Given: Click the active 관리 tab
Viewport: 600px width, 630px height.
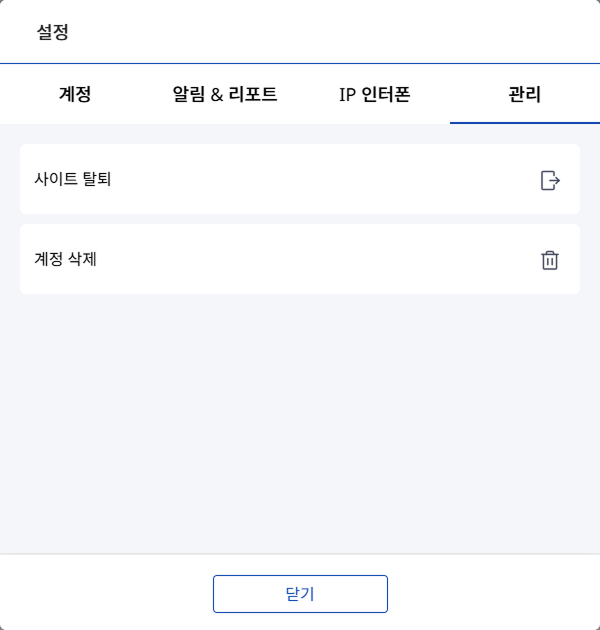Looking at the screenshot, I should click(x=525, y=95).
